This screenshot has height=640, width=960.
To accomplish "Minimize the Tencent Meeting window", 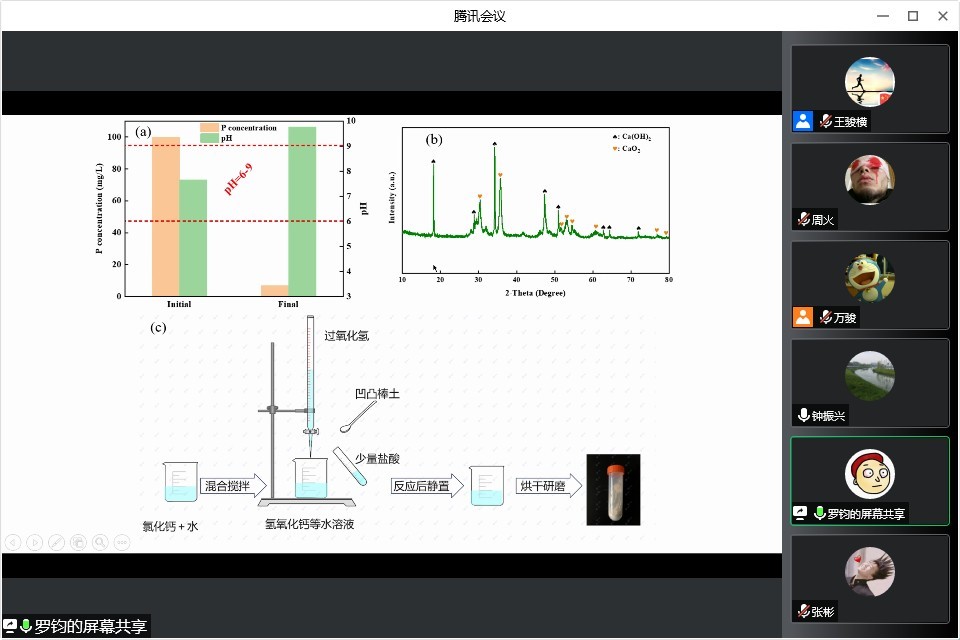I will (x=882, y=15).
